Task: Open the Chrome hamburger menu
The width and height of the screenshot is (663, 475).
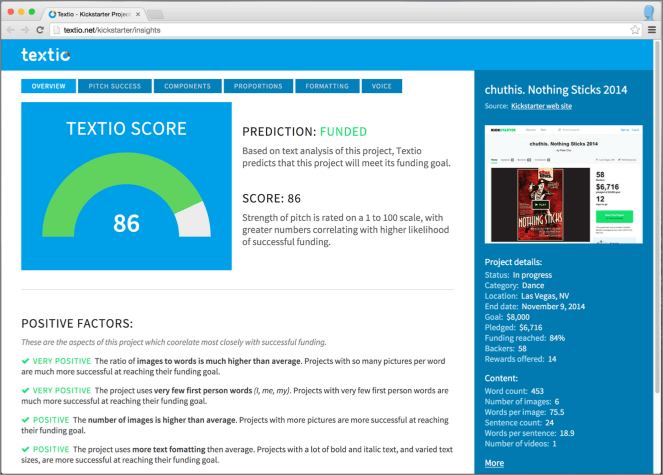Action: [x=652, y=30]
